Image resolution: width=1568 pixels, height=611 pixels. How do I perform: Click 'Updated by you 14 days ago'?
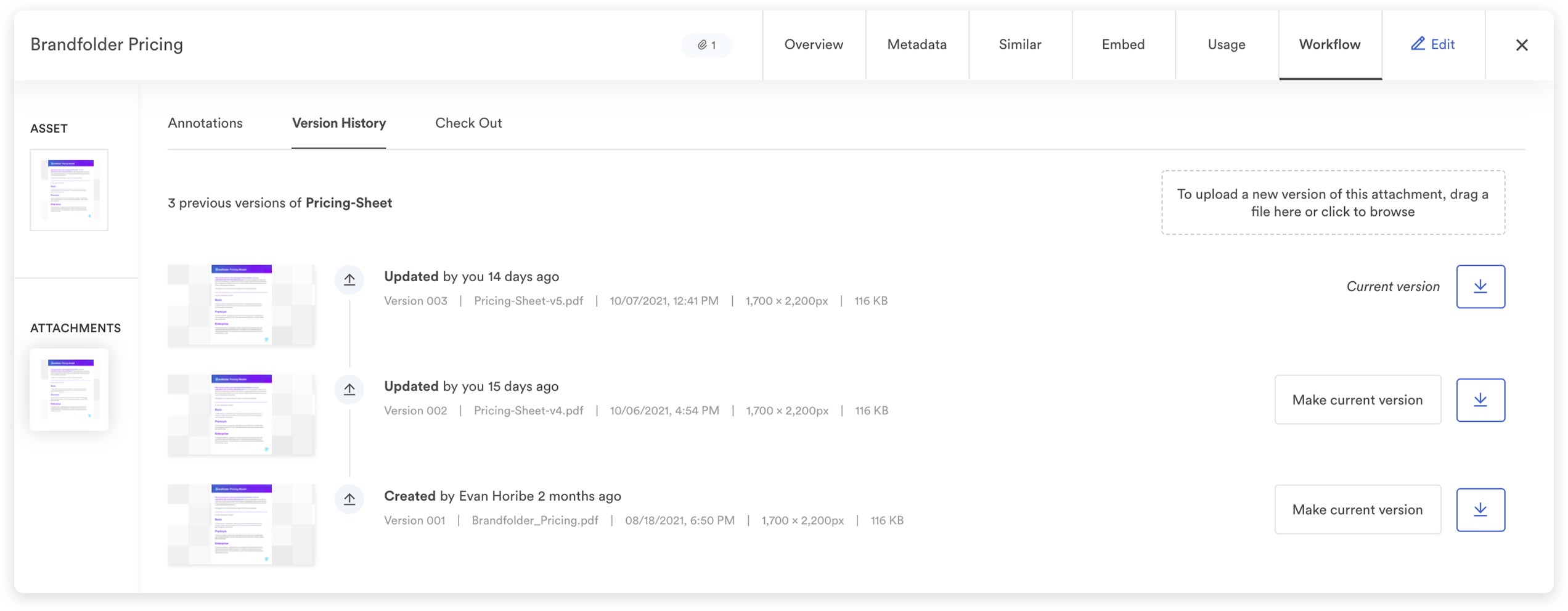tap(472, 277)
